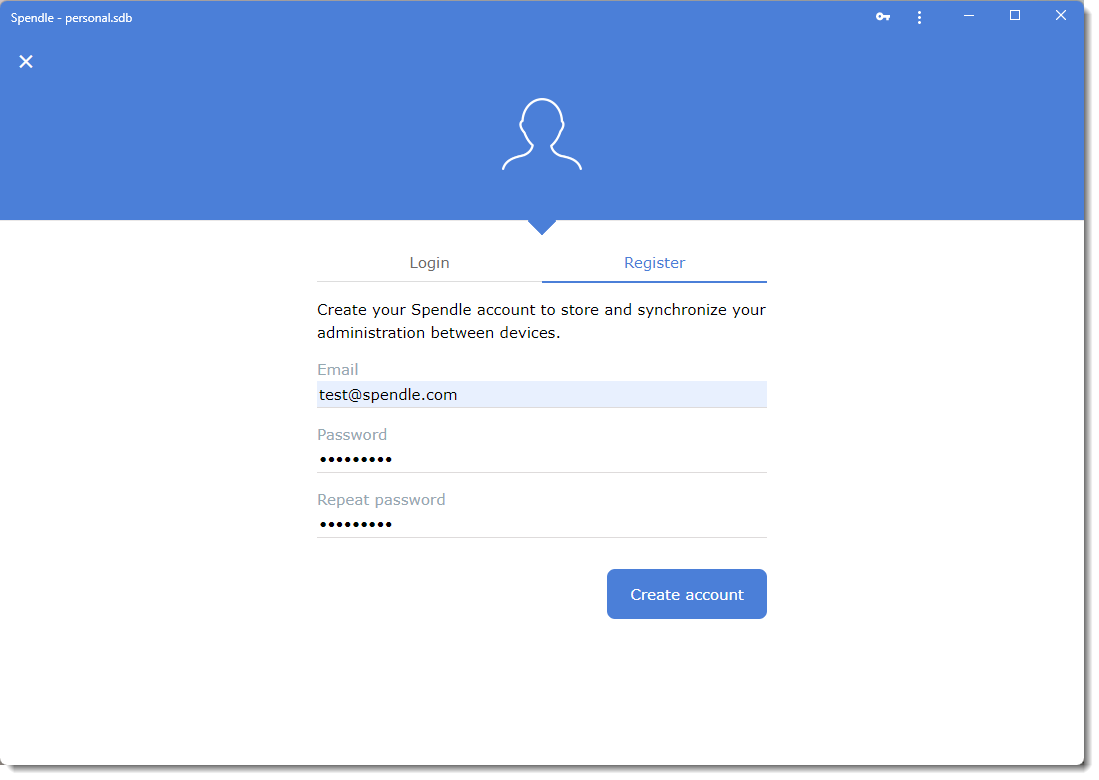Click into the Password field
The image size is (1099, 780).
point(542,460)
